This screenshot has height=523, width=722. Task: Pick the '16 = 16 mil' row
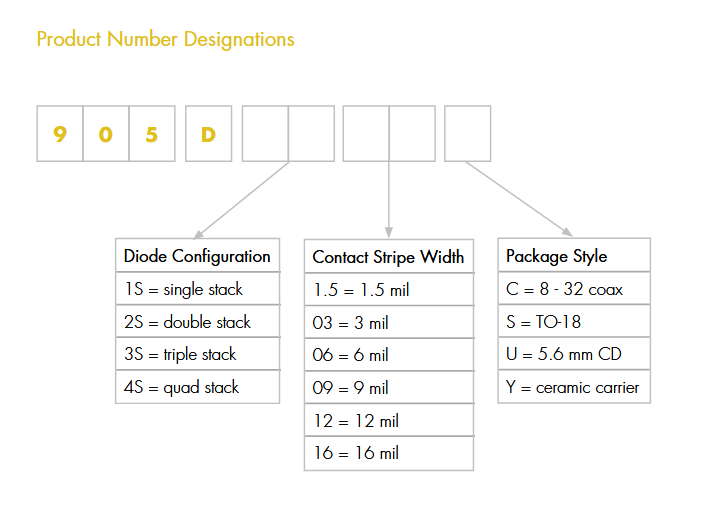tap(388, 453)
